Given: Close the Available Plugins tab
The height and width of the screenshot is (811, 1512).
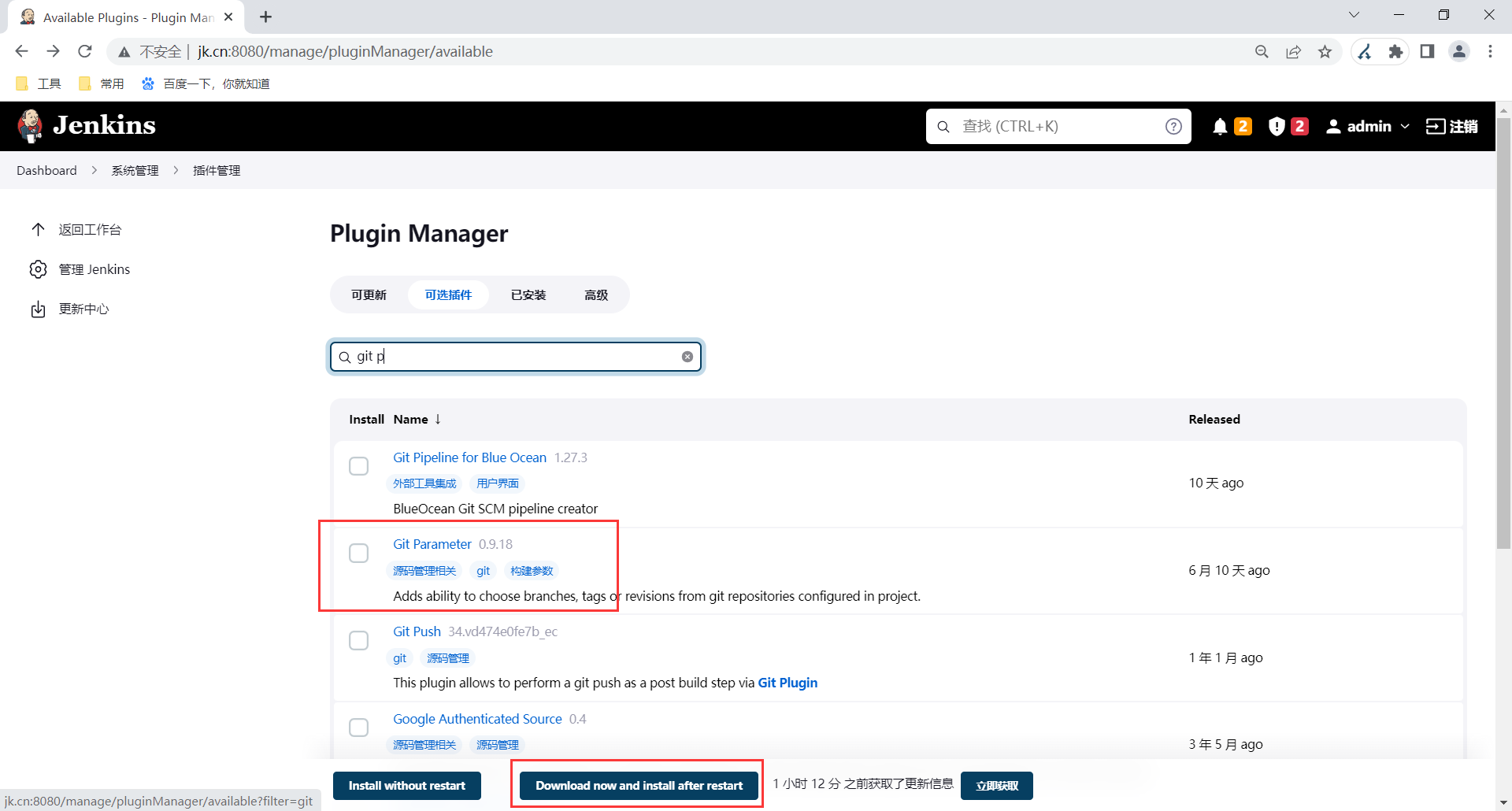Looking at the screenshot, I should (228, 17).
